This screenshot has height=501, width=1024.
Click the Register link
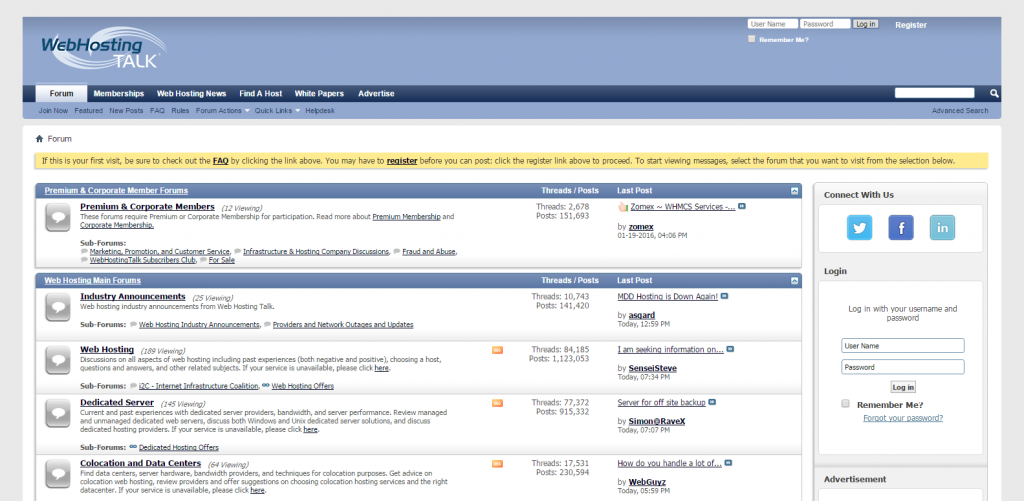click(x=910, y=25)
